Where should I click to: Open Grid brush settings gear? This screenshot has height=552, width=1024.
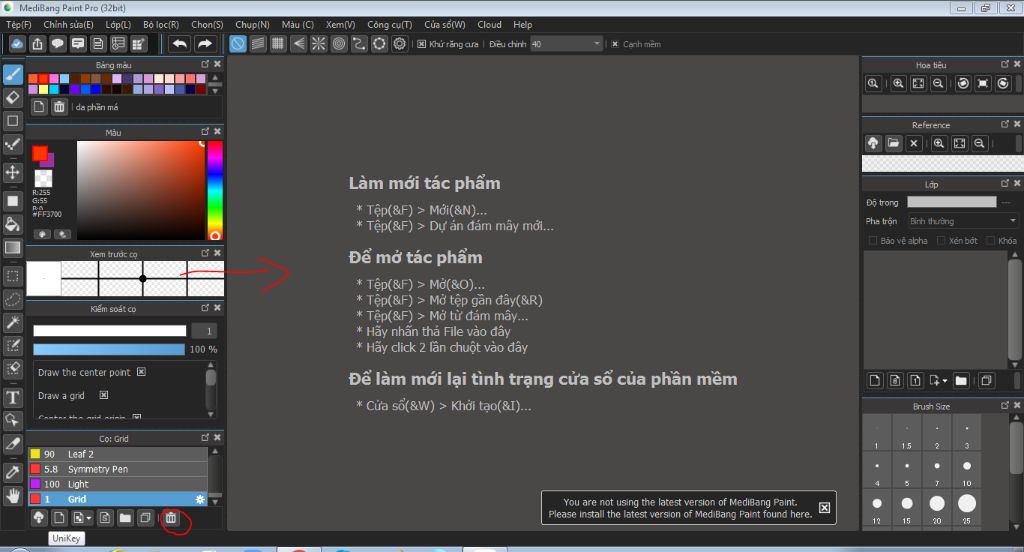point(200,499)
